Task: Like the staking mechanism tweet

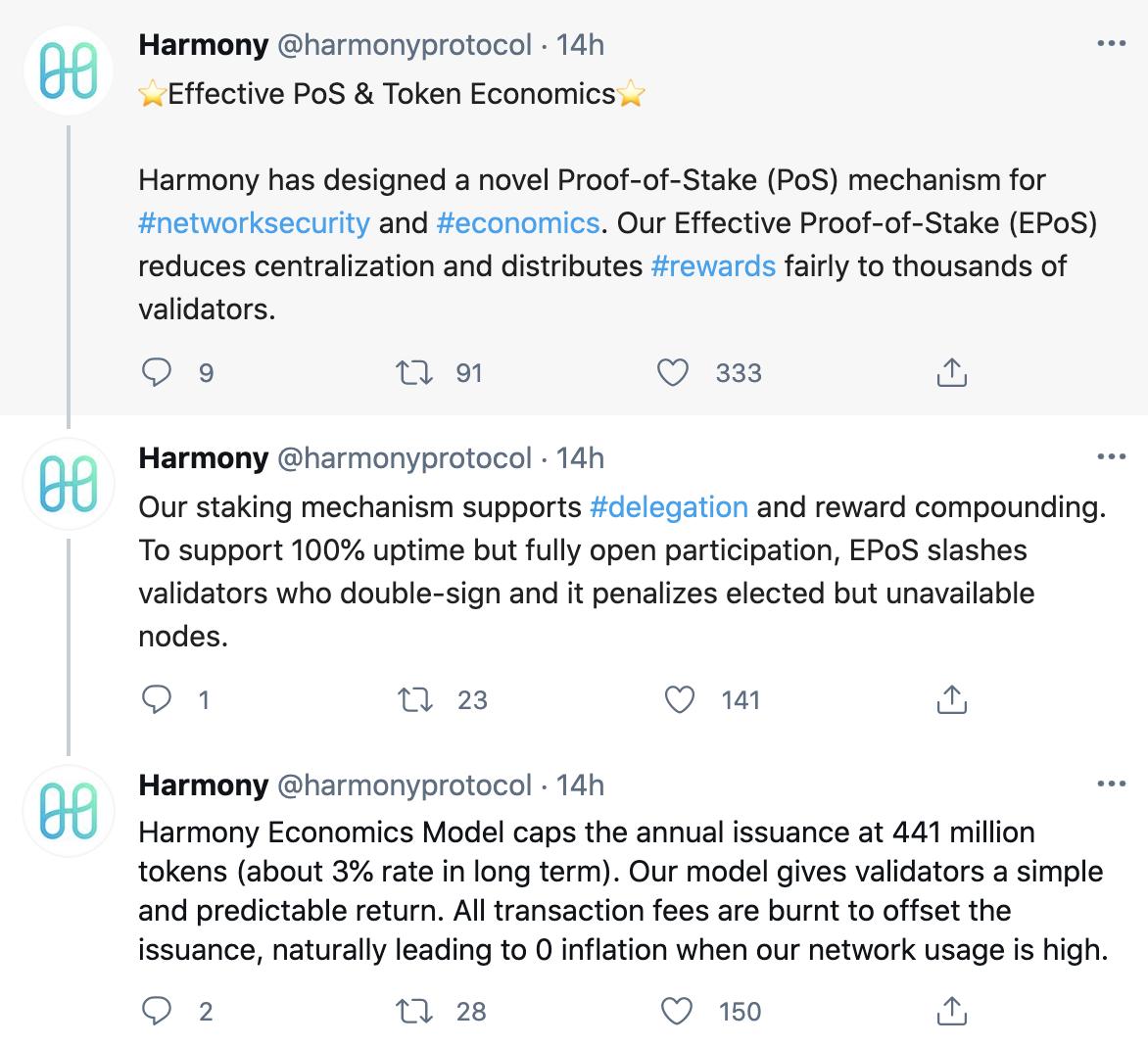Action: pyautogui.click(x=676, y=699)
